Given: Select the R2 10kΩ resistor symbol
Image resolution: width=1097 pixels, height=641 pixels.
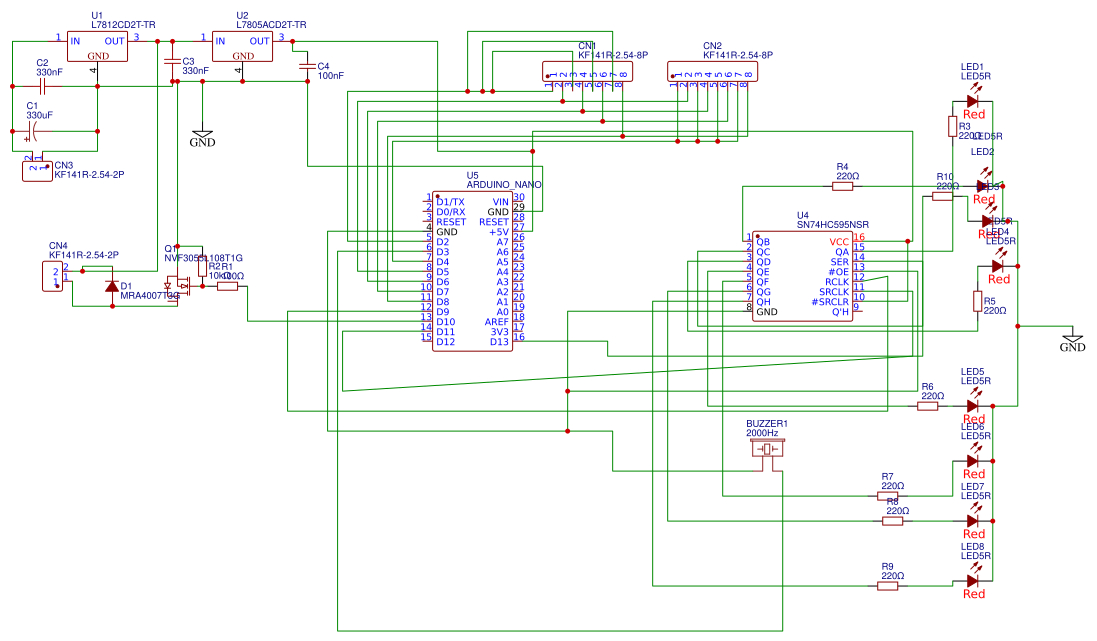Looking at the screenshot, I should (202, 267).
